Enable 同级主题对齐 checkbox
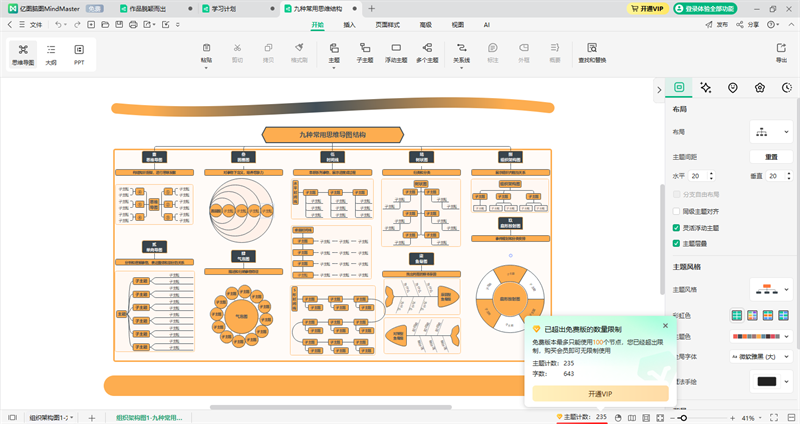Image resolution: width=800 pixels, height=424 pixels. click(676, 211)
